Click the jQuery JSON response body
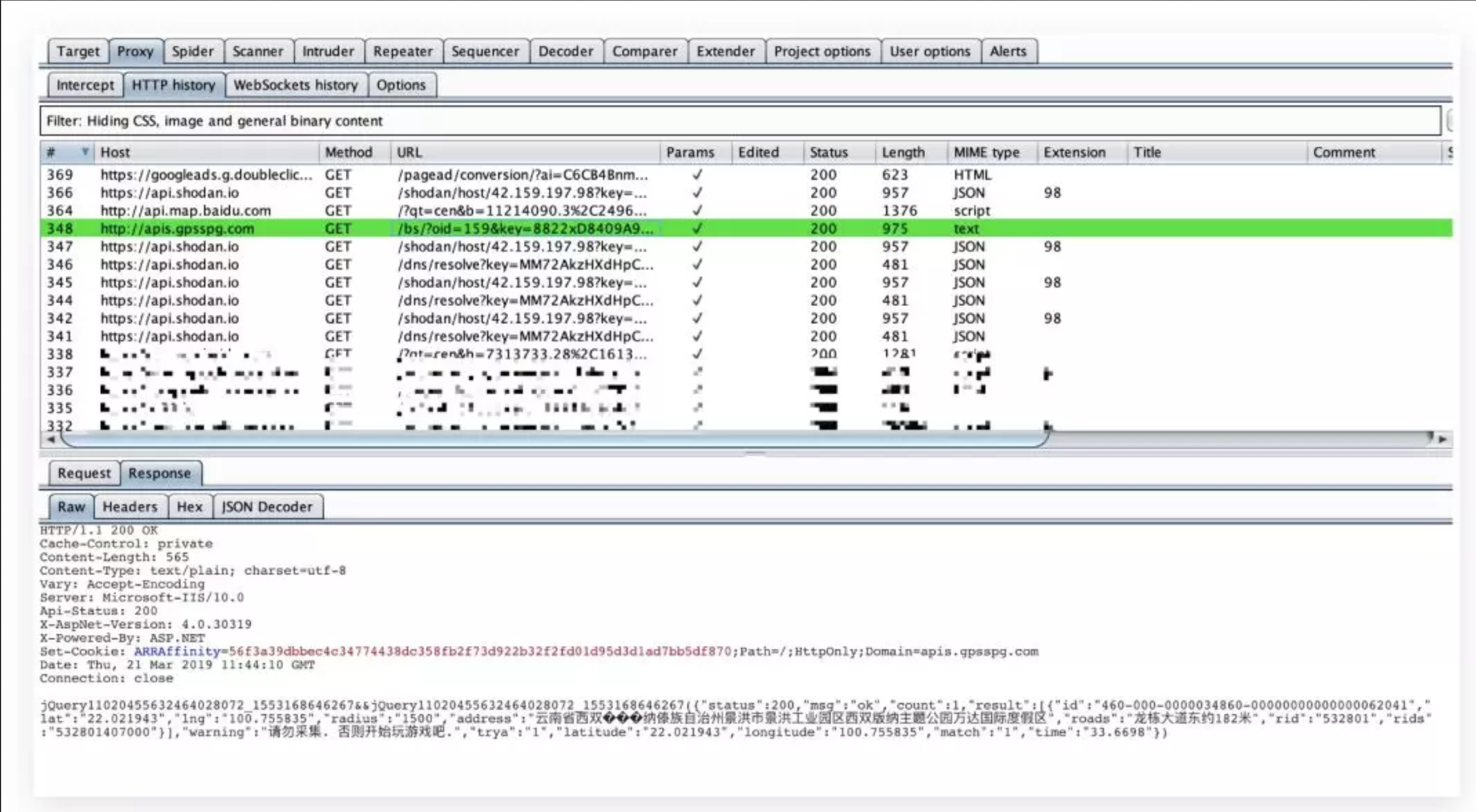1476x812 pixels. tap(736, 719)
